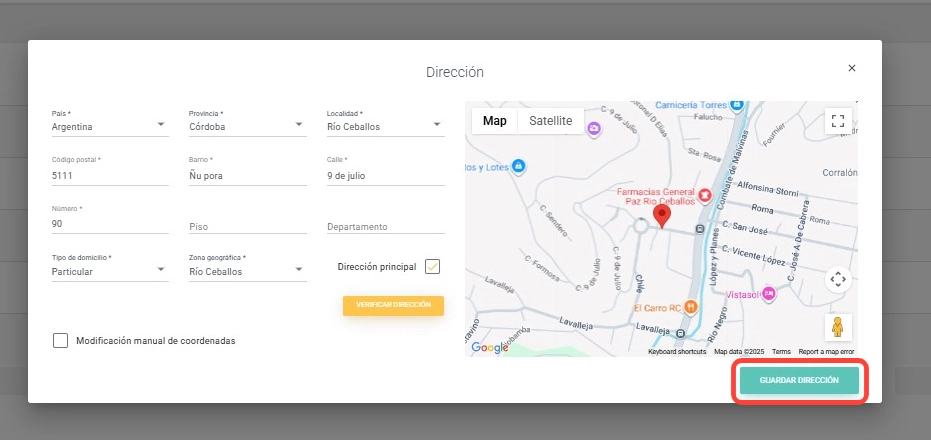Toggle fullscreen view on the map
The image size is (931, 440).
click(x=838, y=121)
